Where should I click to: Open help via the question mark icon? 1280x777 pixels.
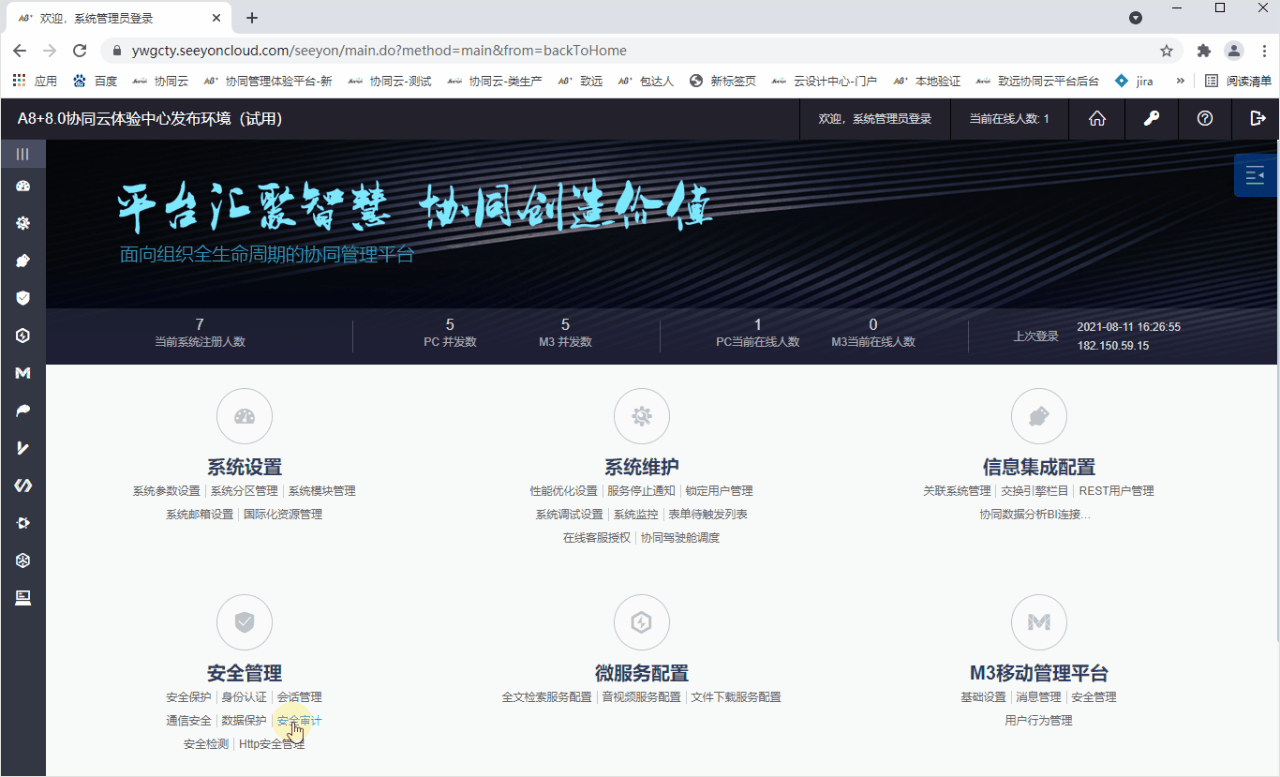(1205, 119)
